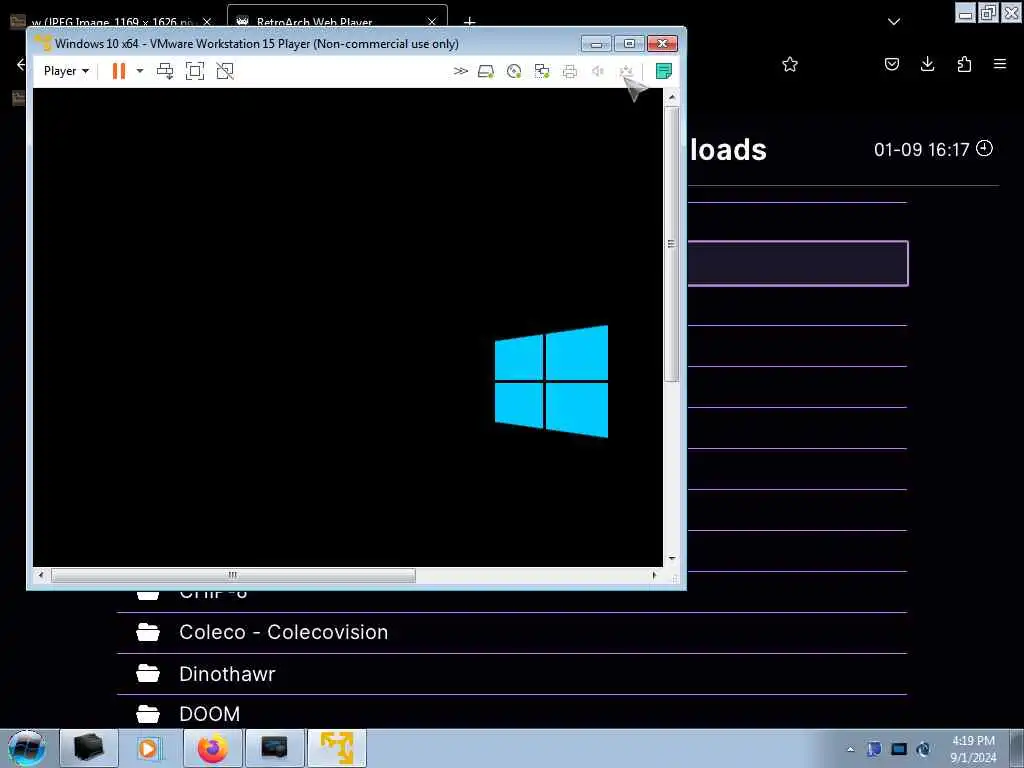Screen dimensions: 1024x768
Task: Close the JPEG Image tab
Action: pyautogui.click(x=207, y=22)
